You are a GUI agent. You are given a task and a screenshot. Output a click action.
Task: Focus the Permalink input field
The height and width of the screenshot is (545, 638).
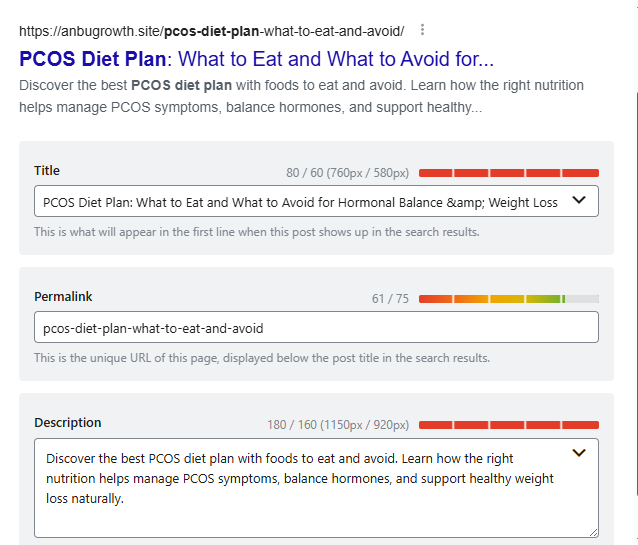click(x=316, y=327)
